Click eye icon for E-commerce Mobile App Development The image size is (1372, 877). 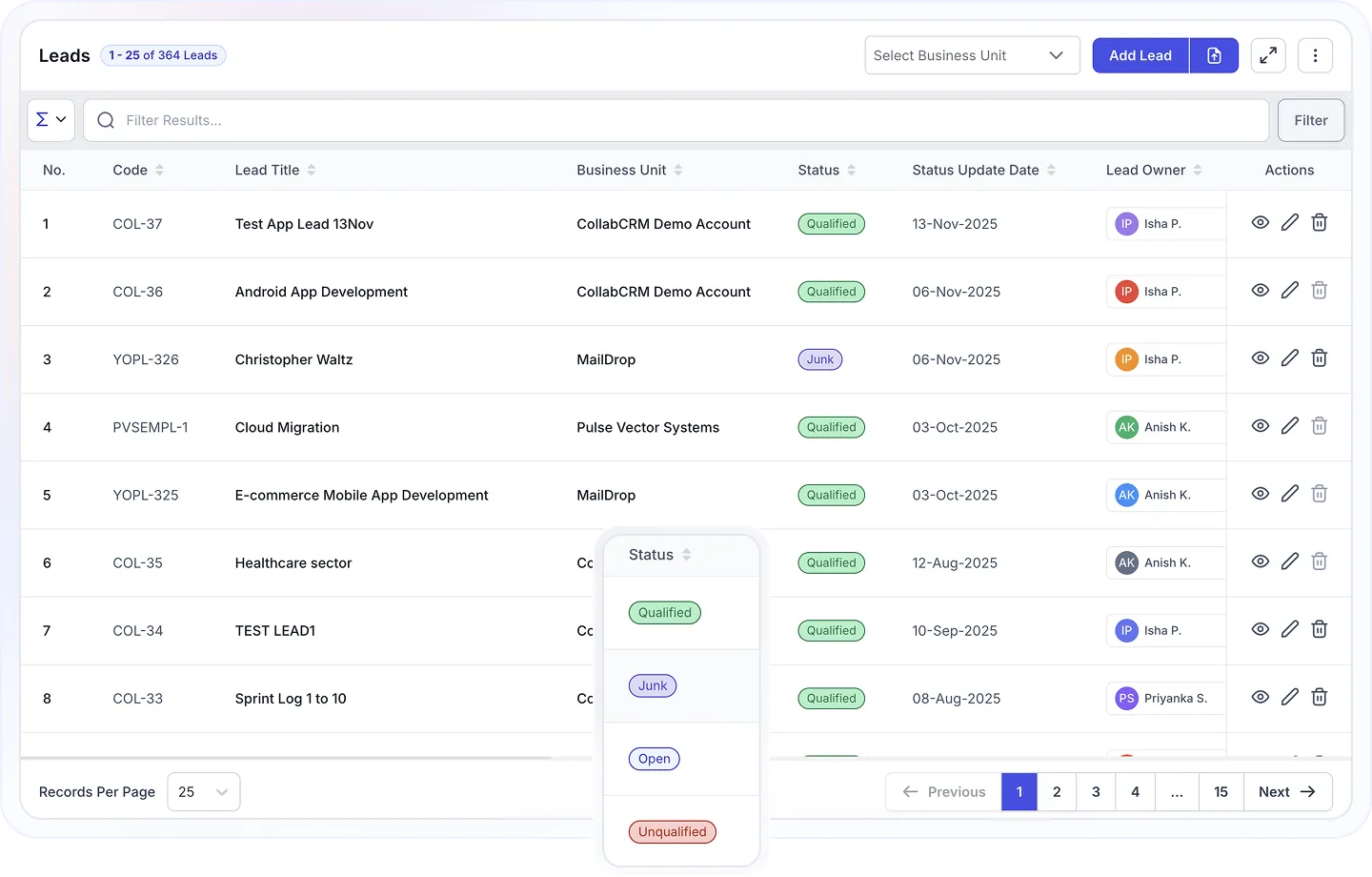pyautogui.click(x=1260, y=494)
